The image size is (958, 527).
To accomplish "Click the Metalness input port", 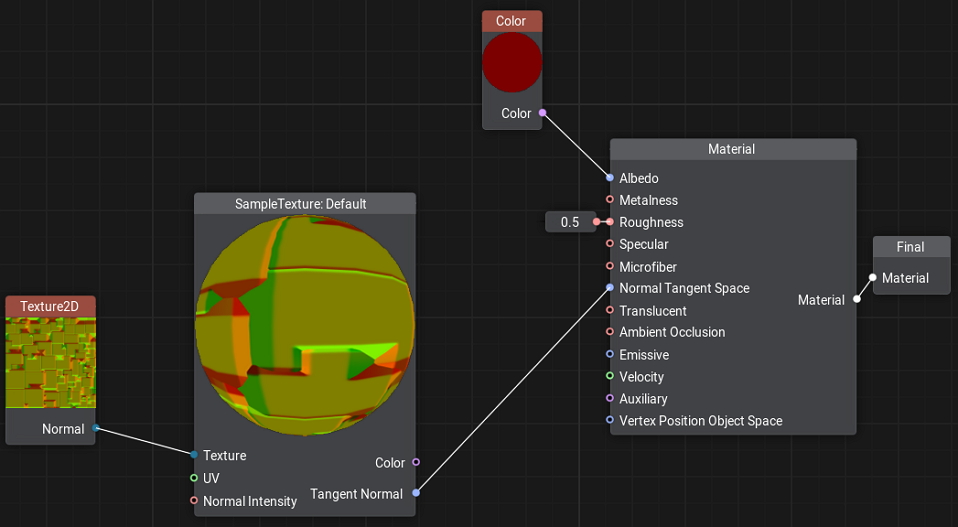I will (610, 200).
